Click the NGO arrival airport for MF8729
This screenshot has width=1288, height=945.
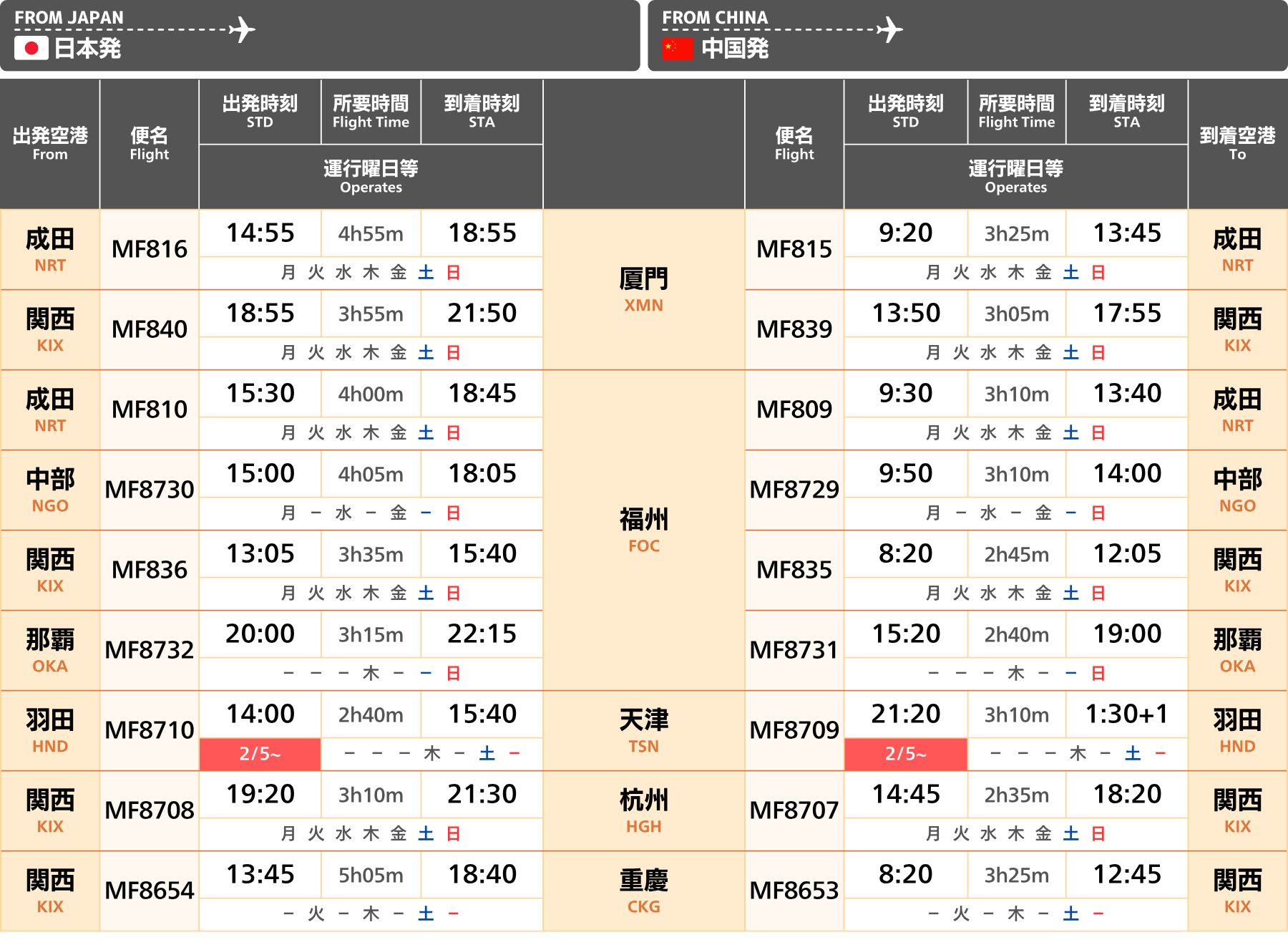click(x=1237, y=490)
